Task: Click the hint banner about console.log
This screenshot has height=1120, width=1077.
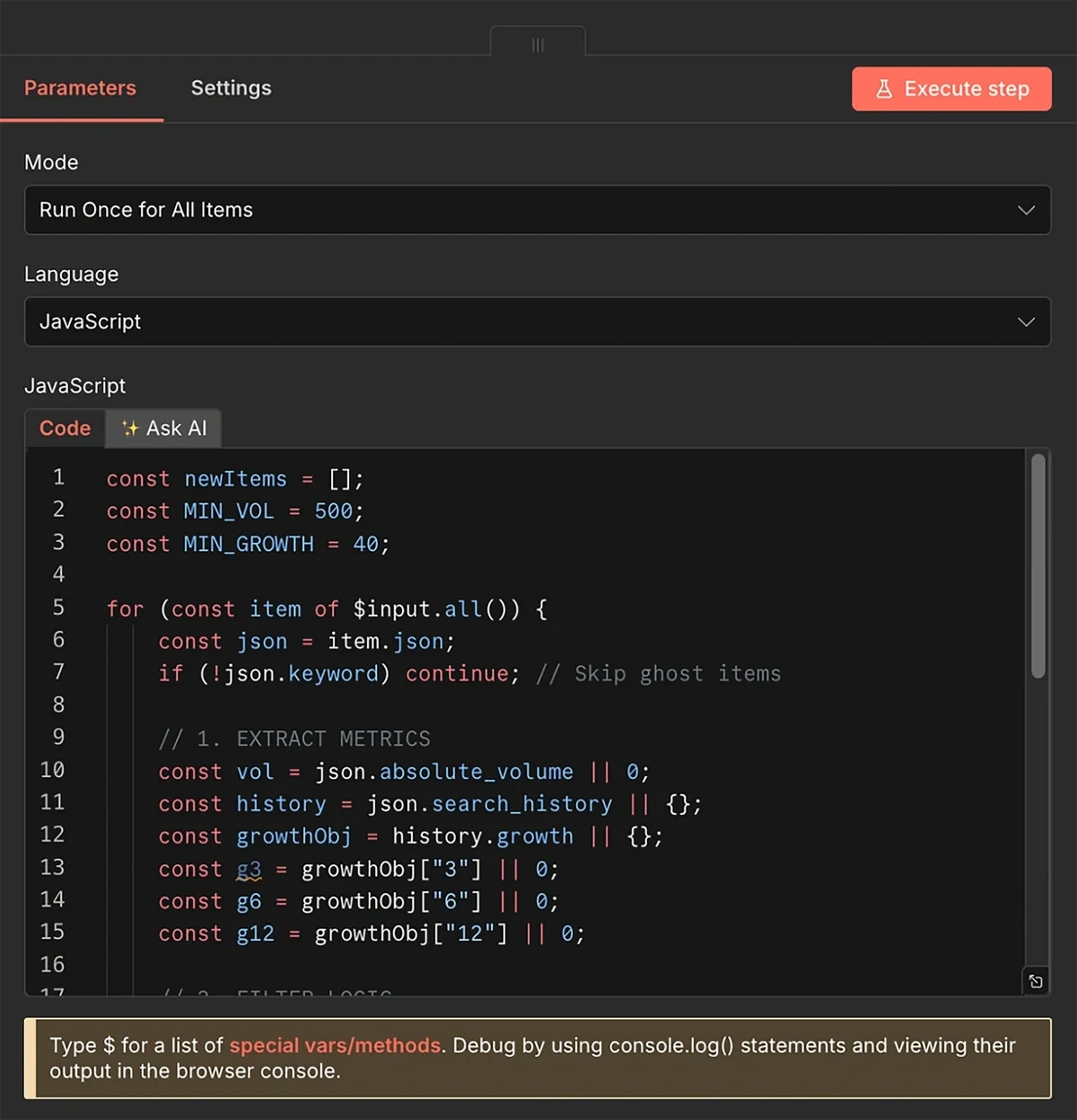Action: [538, 1058]
